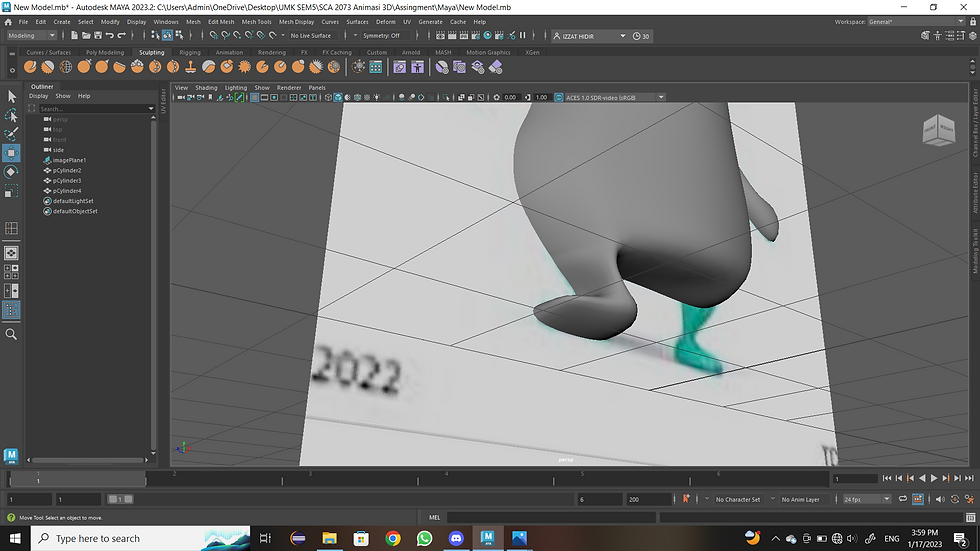
Task: Toggle loop playback mode
Action: click(x=902, y=499)
